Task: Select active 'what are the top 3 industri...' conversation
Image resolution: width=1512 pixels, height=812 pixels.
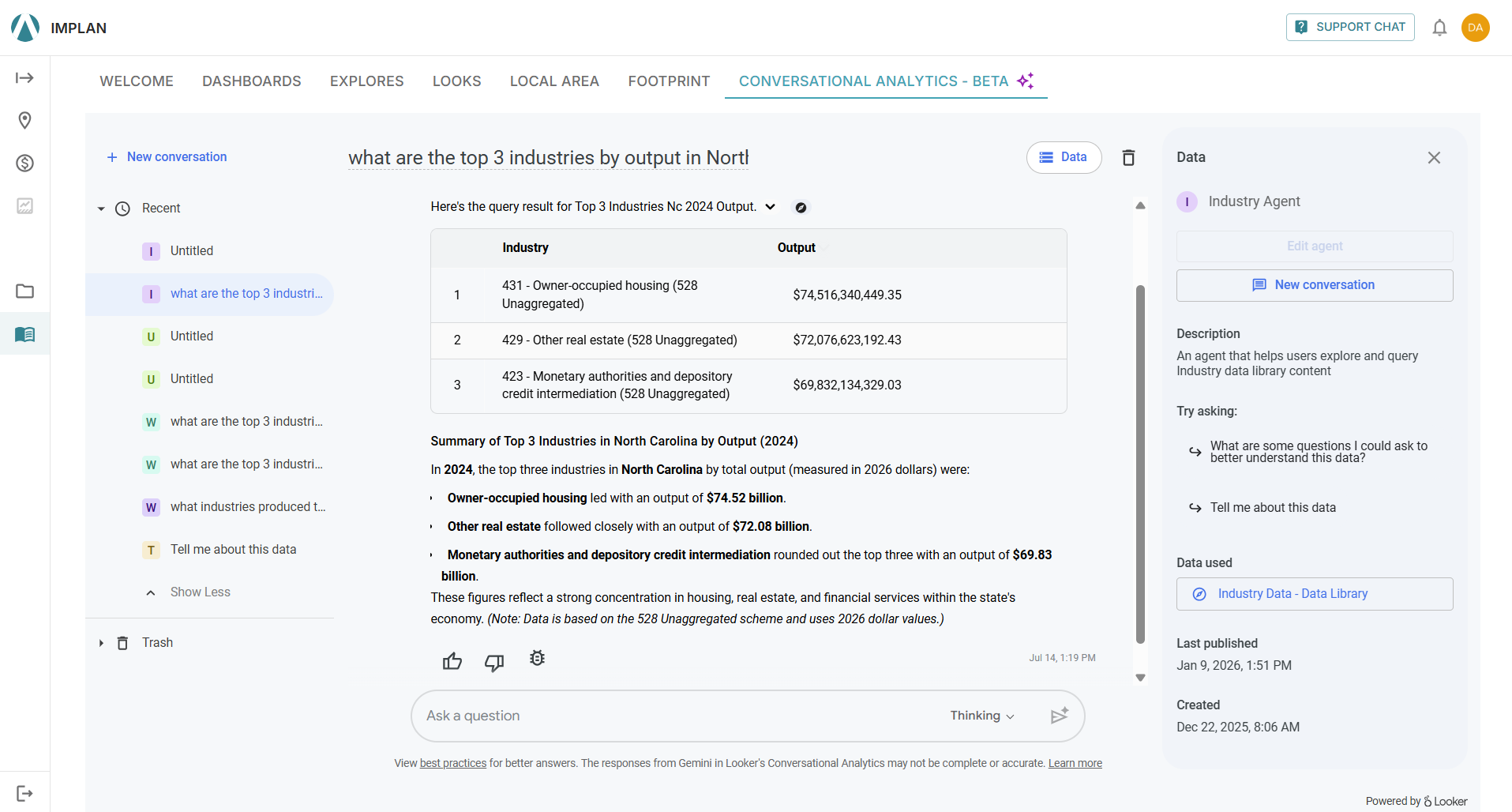Action: (x=209, y=294)
